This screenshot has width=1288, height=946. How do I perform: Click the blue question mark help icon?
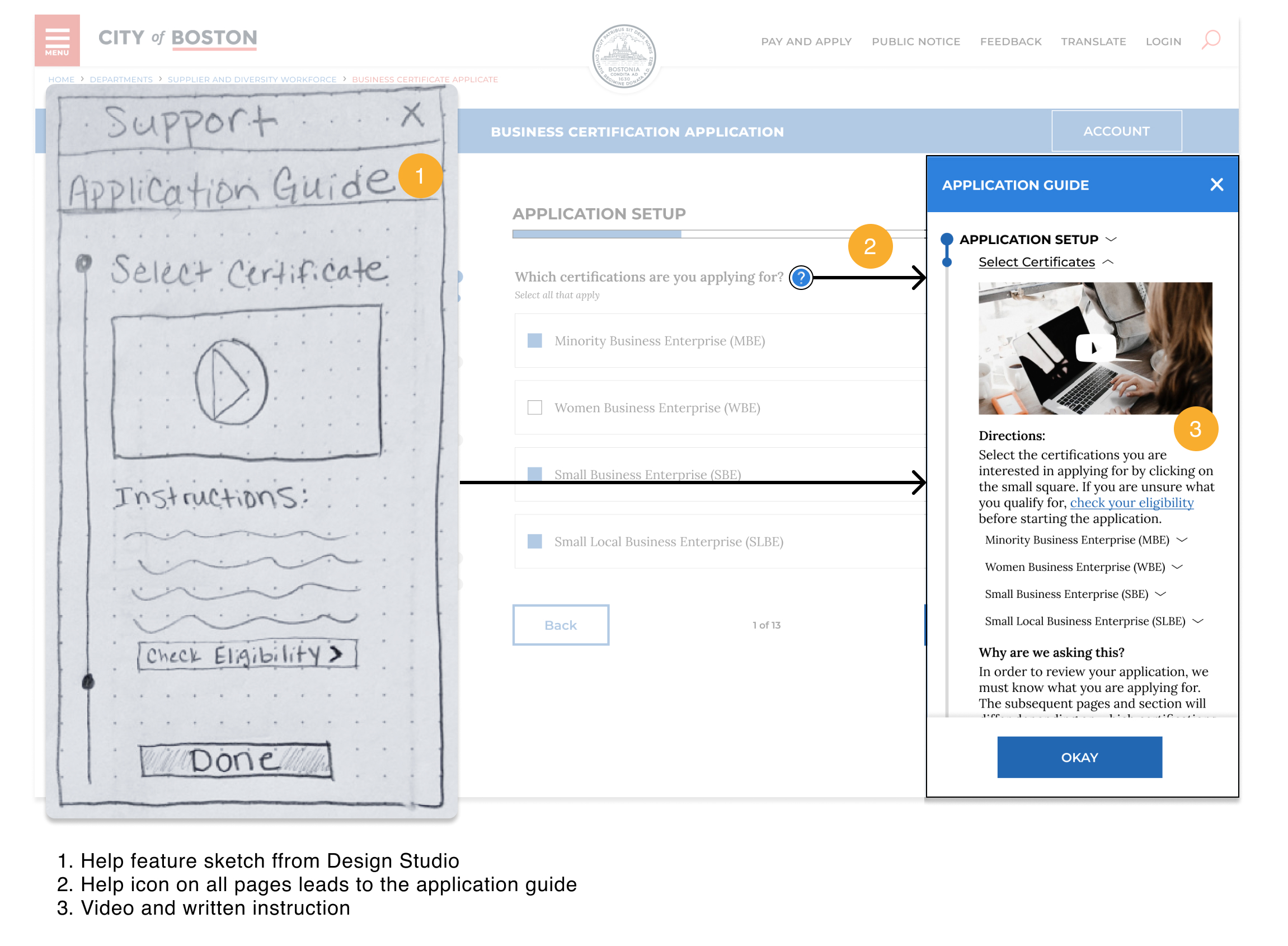pos(800,278)
